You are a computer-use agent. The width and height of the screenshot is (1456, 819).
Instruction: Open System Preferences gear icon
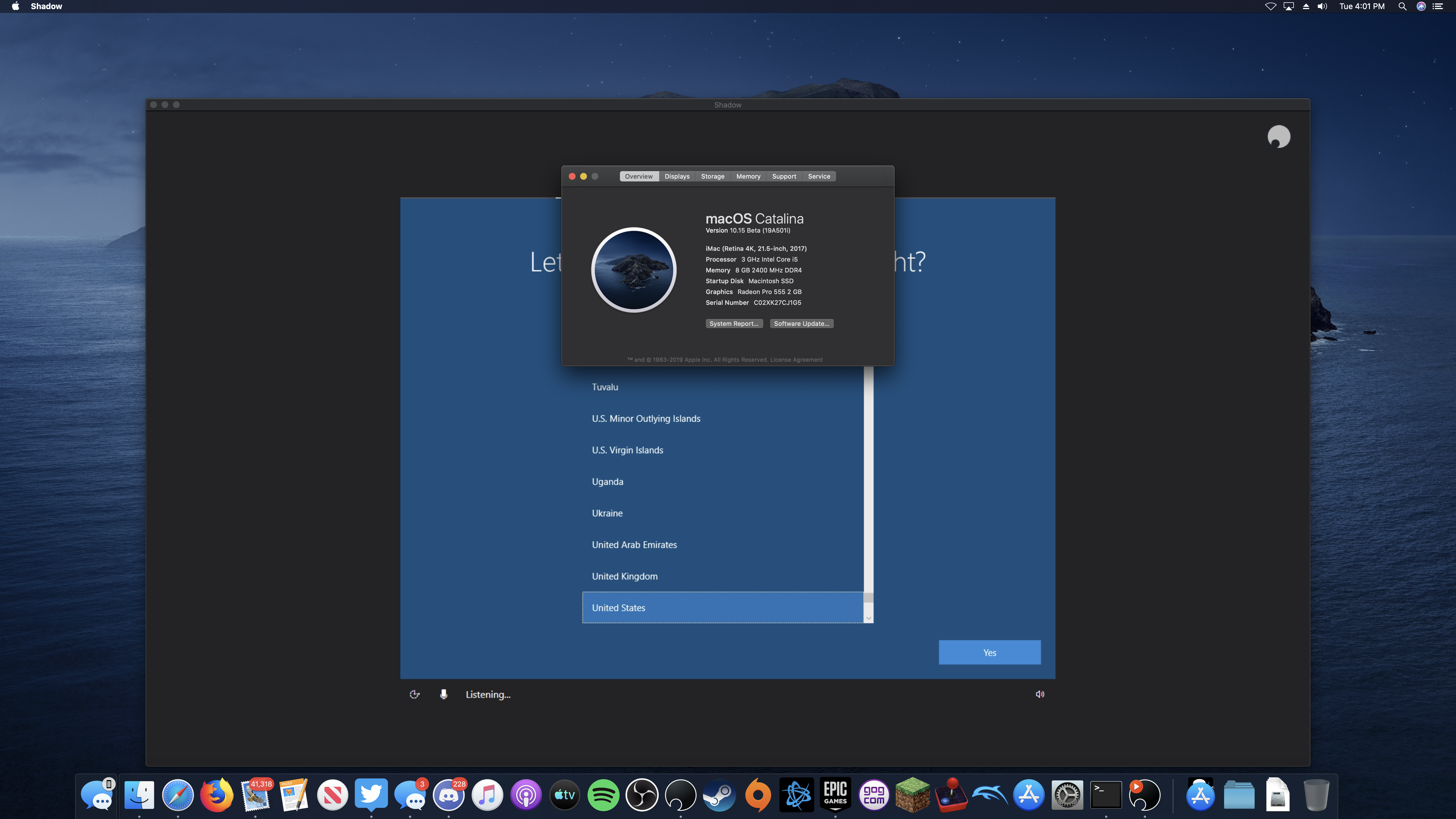(1067, 795)
